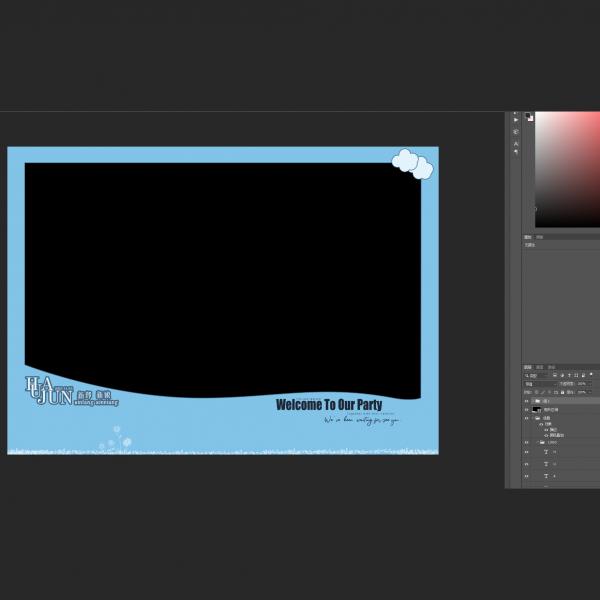600x600 pixels.
Task: Open the Character panel 'A' icon
Action: pyautogui.click(x=516, y=144)
